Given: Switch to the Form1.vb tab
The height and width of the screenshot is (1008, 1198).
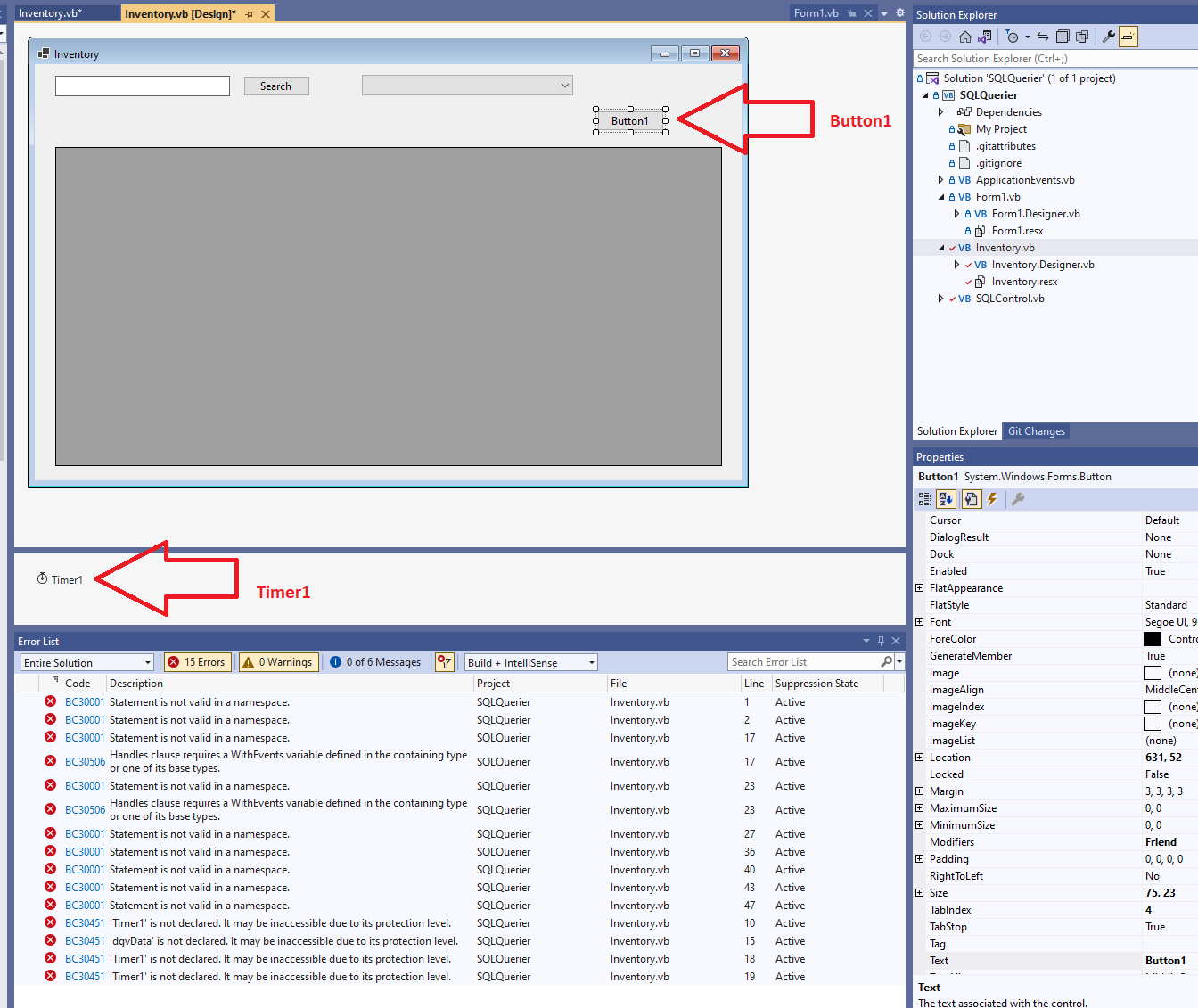Looking at the screenshot, I should coord(816,13).
